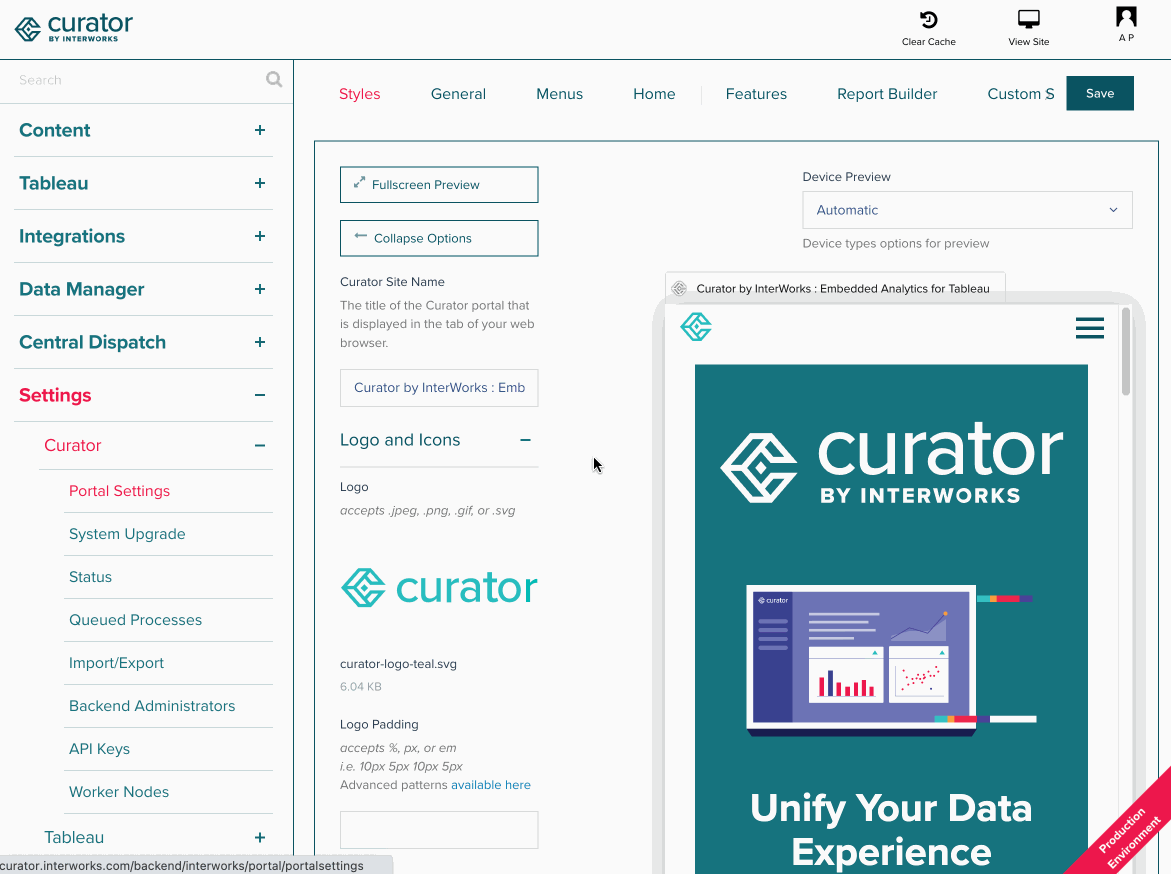Click the Save button
The height and width of the screenshot is (874, 1171).
(1099, 93)
